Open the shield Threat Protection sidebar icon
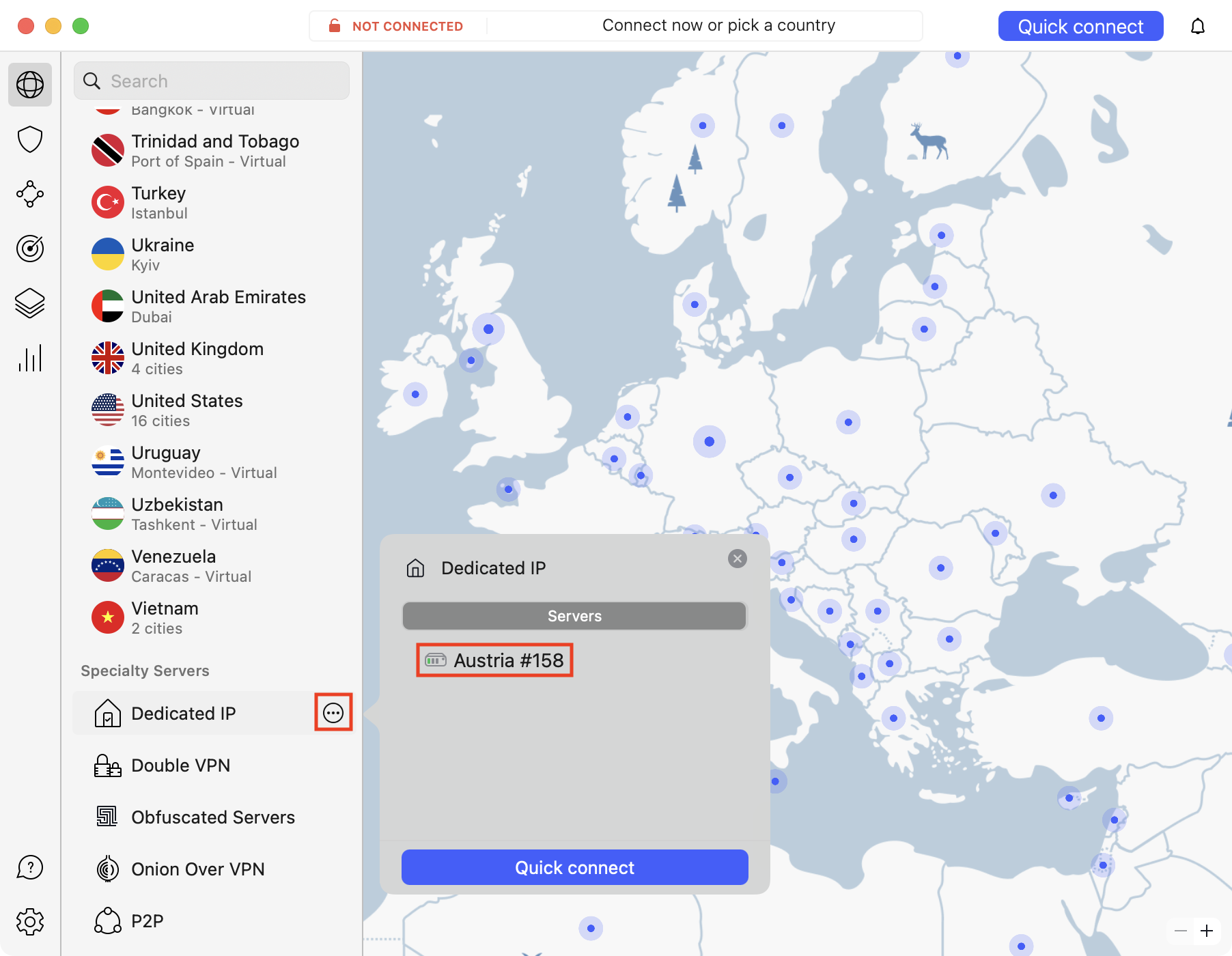This screenshot has height=956, width=1232. click(x=30, y=139)
